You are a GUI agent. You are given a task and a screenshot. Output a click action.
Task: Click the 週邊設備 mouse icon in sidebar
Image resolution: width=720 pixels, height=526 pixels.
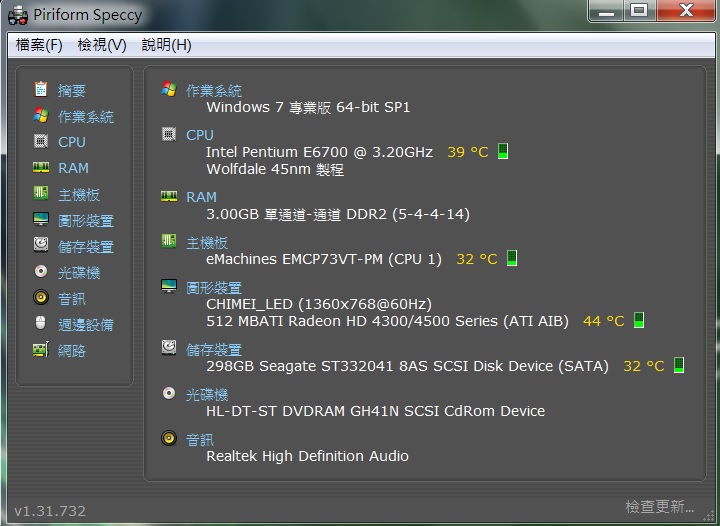tap(41, 323)
